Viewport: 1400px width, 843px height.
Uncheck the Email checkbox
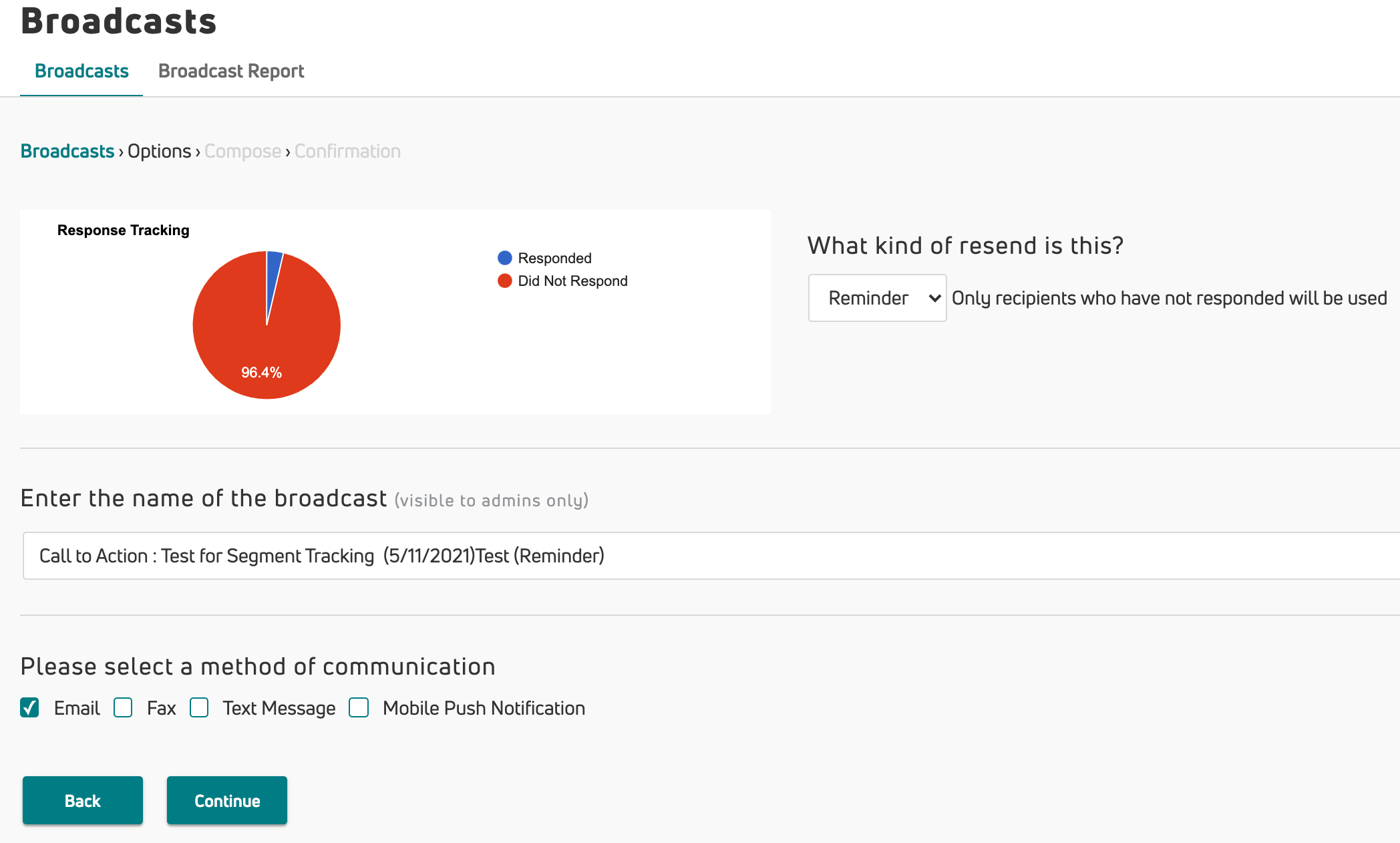[29, 707]
